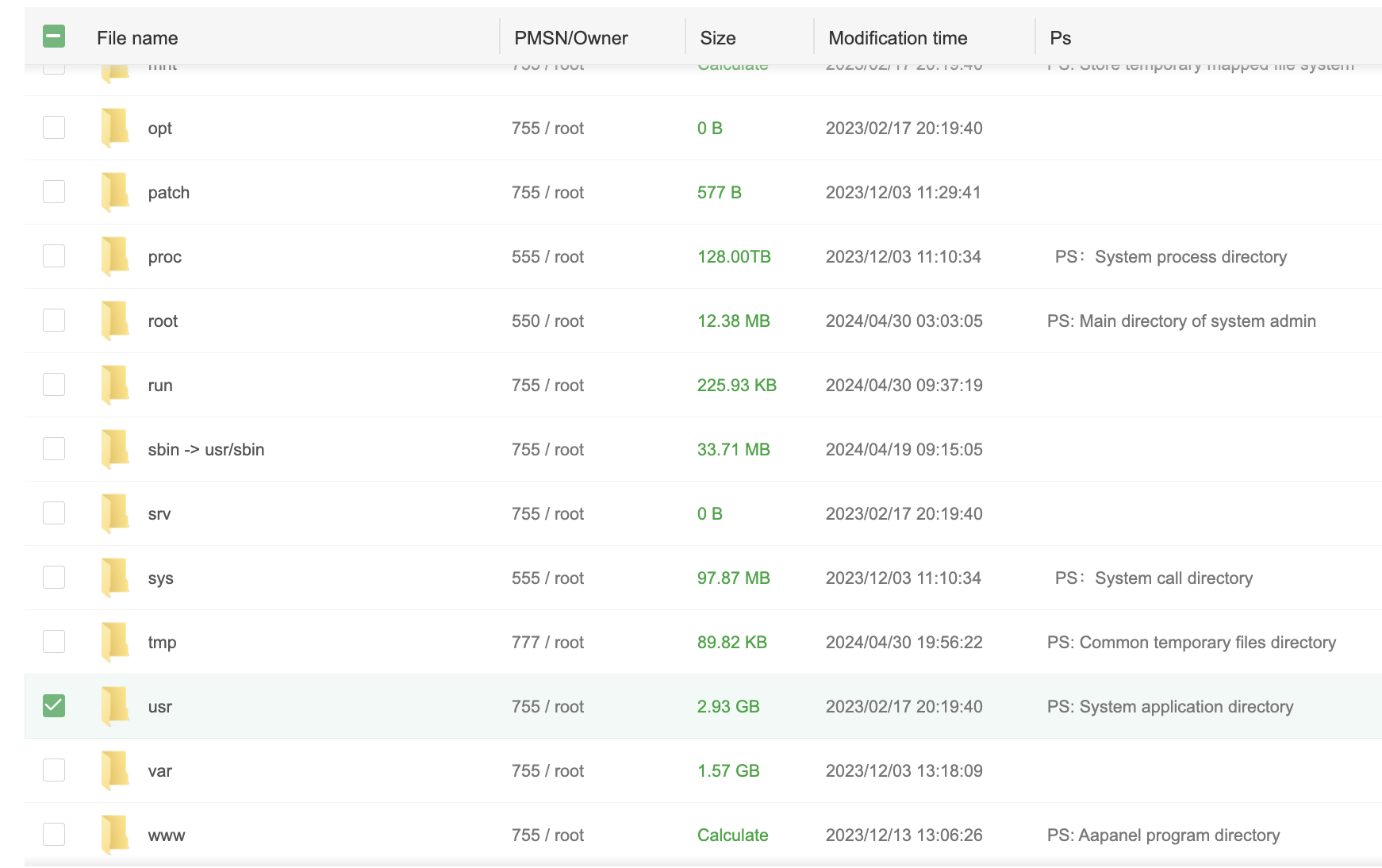Click the tmp folder icon
1382x868 pixels.
click(x=115, y=642)
